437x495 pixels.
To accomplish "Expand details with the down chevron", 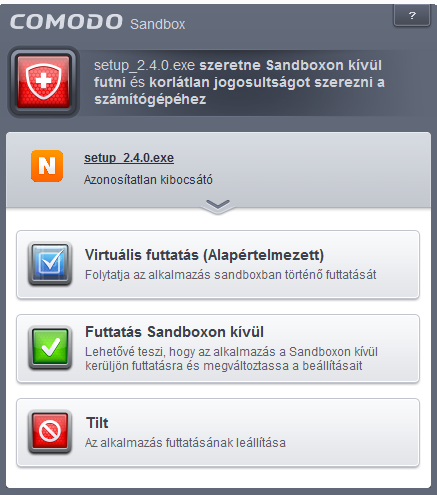I will click(218, 206).
